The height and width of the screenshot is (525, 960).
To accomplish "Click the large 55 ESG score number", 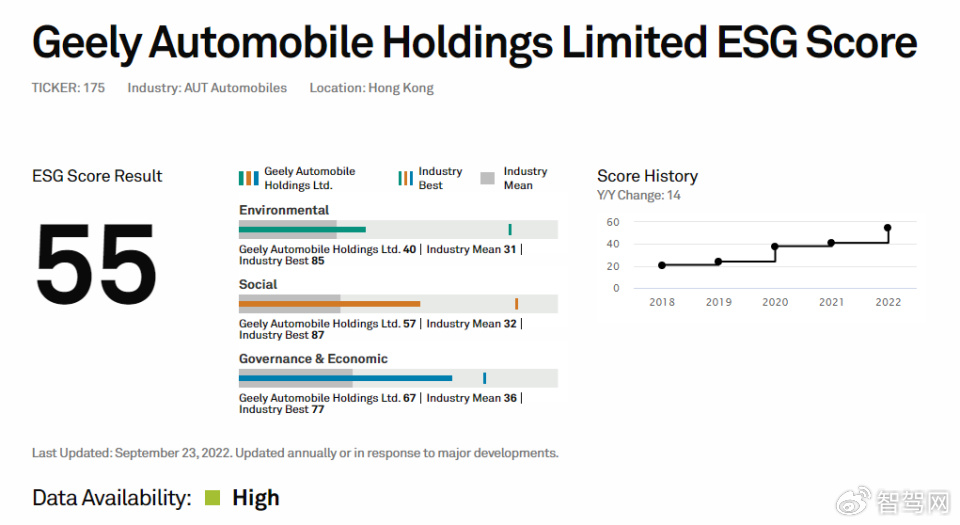I will tap(97, 264).
